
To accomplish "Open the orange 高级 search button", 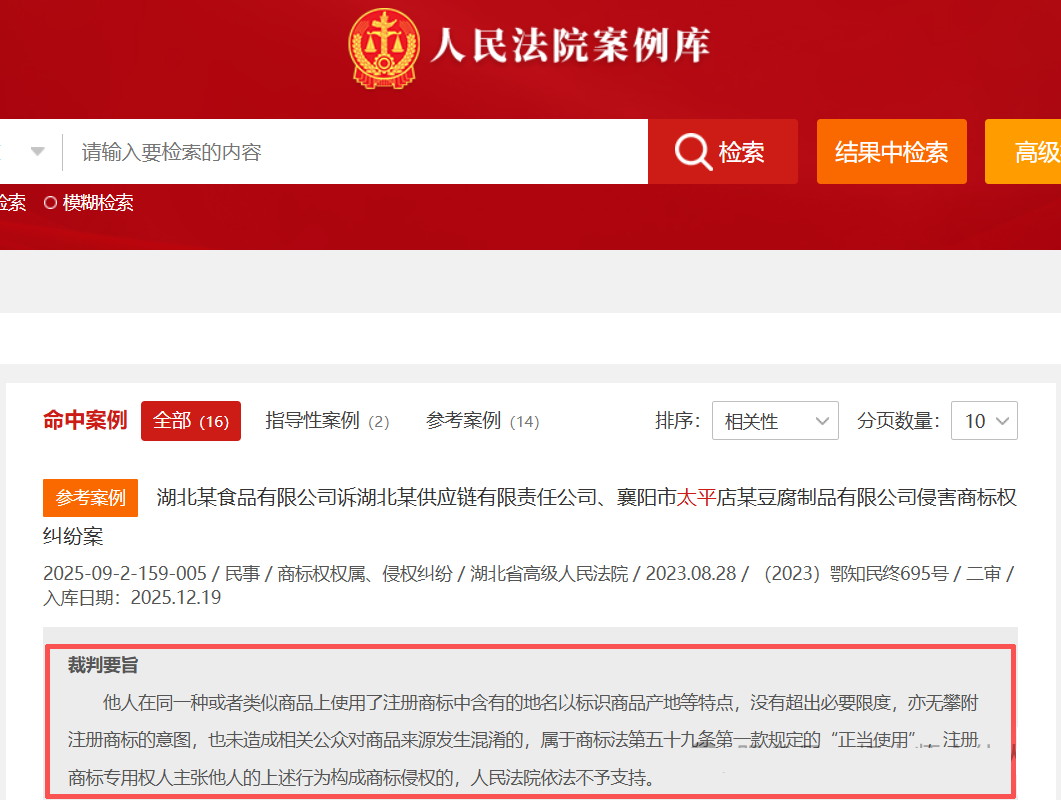I will click(1030, 152).
